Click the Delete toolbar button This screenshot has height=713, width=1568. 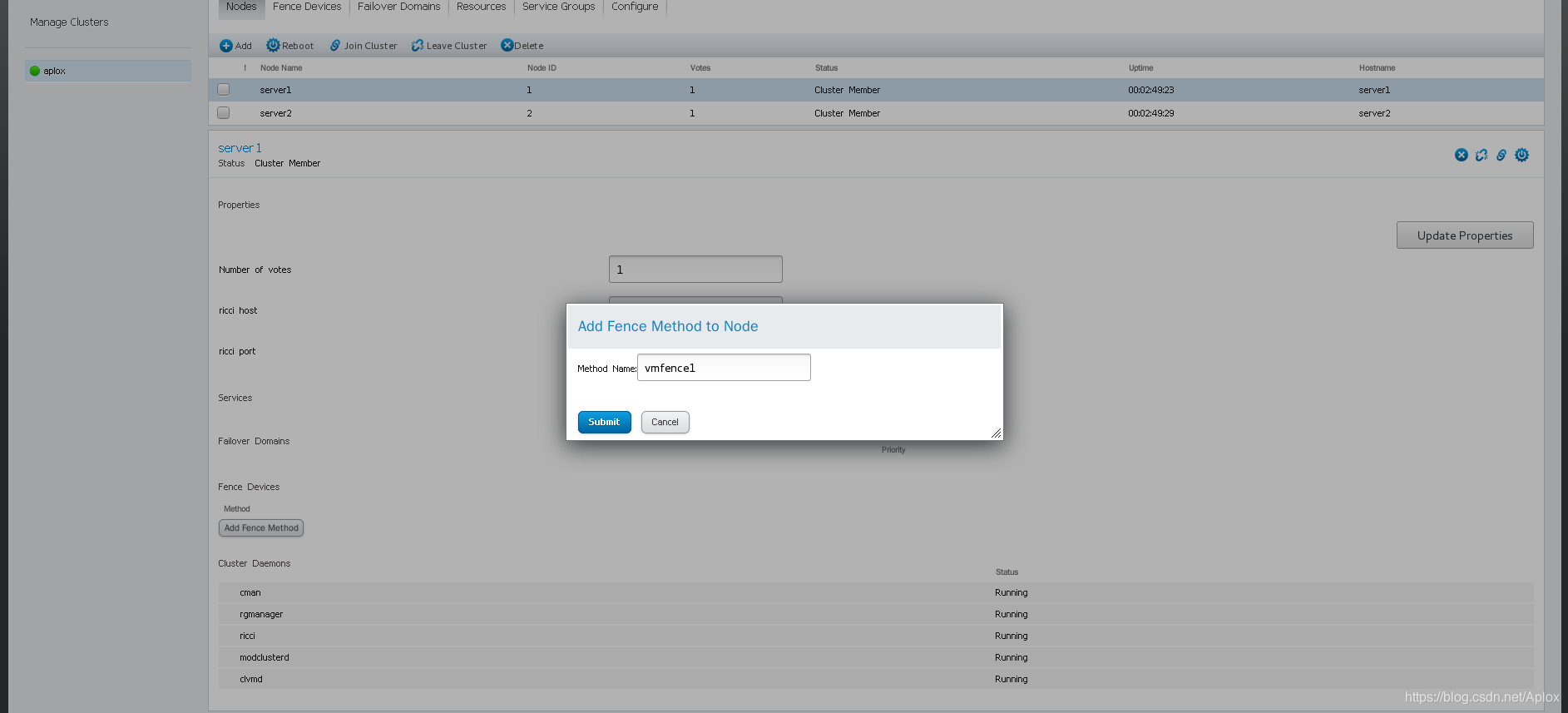point(522,46)
